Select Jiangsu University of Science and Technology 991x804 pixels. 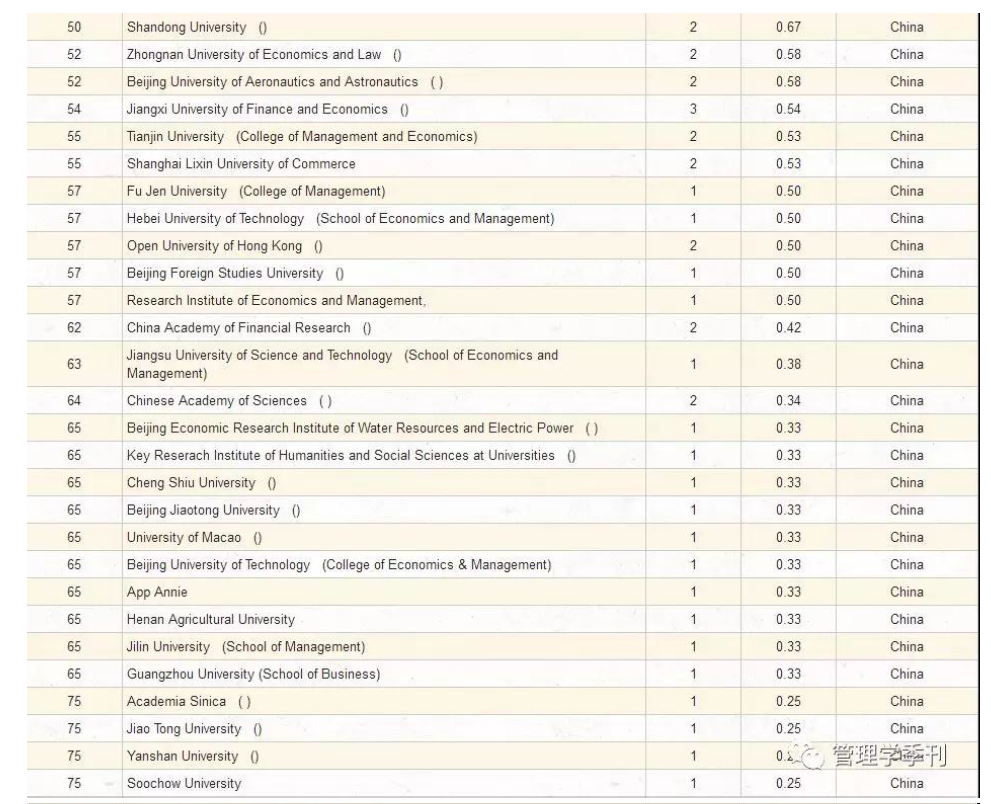tap(342, 364)
